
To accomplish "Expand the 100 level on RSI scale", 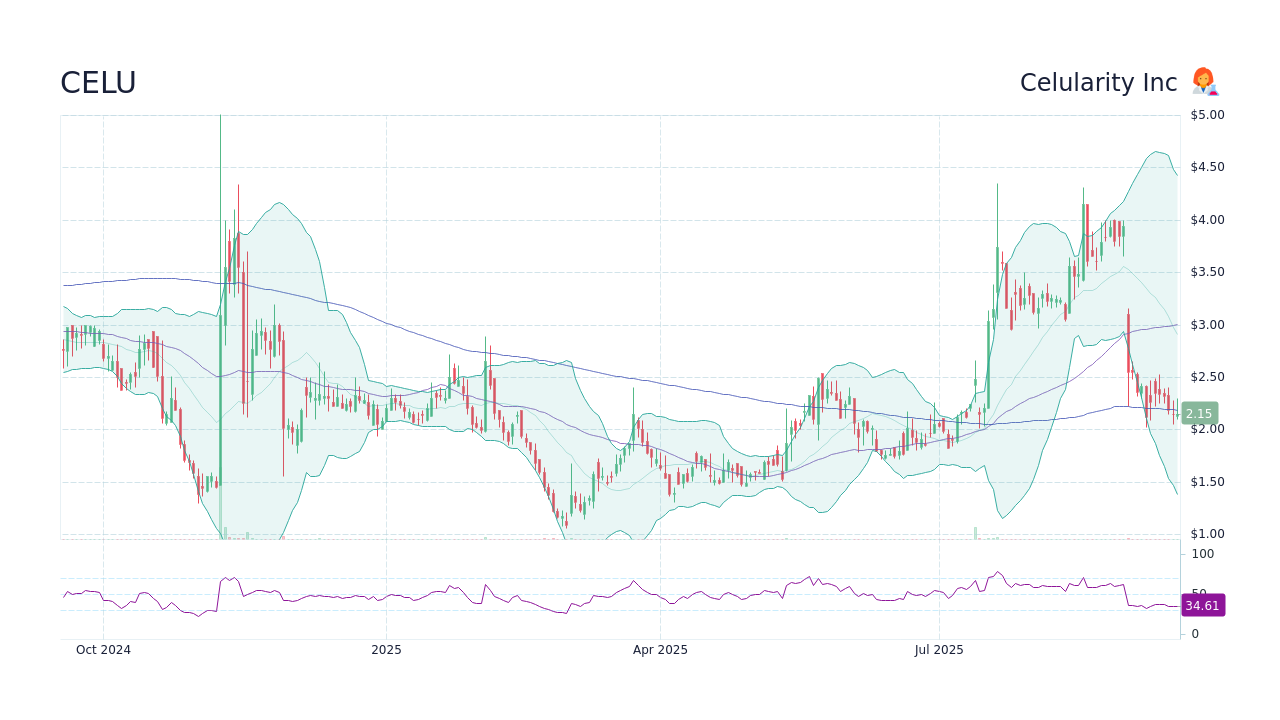I will pos(1201,554).
